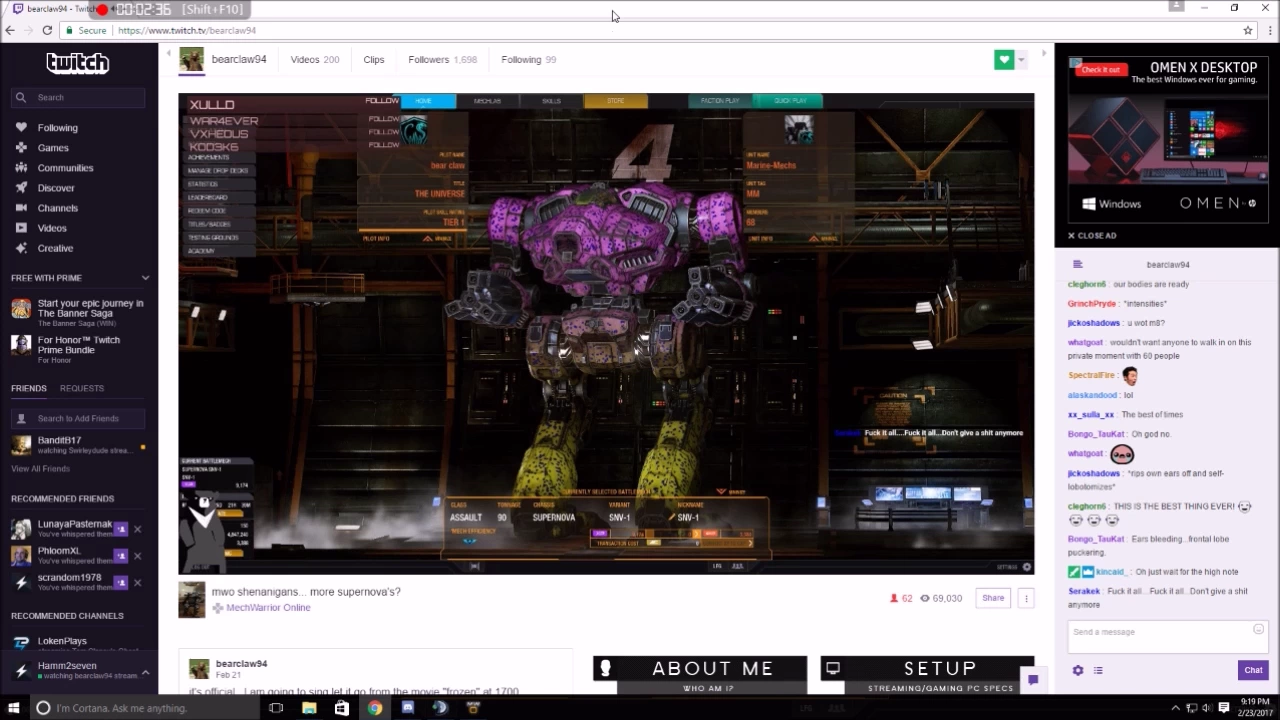This screenshot has width=1280, height=720.
Task: Open File Explorer from the taskbar
Action: click(x=309, y=708)
